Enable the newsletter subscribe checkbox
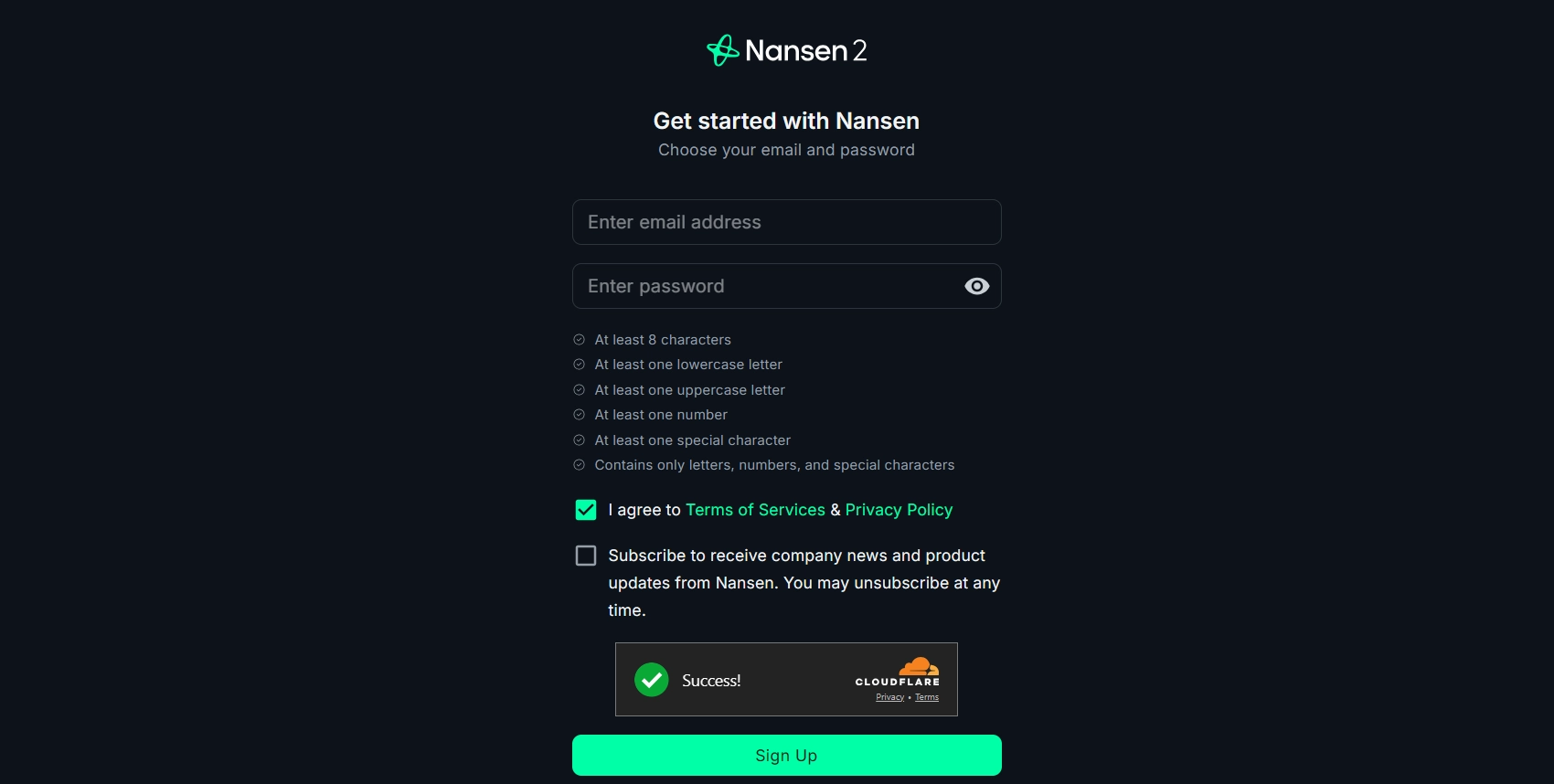The height and width of the screenshot is (784, 1554). (x=586, y=556)
